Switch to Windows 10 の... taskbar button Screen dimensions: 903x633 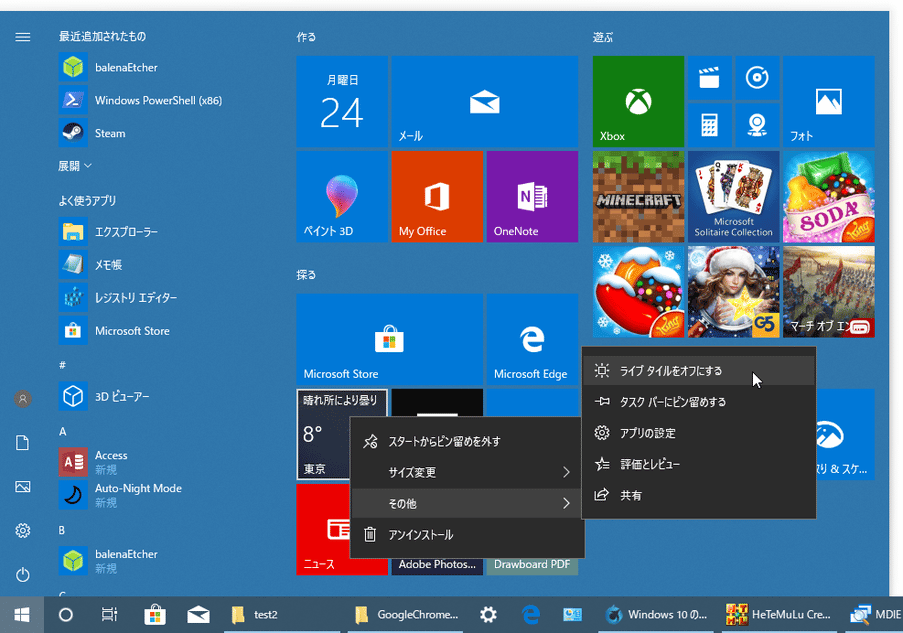pyautogui.click(x=655, y=615)
